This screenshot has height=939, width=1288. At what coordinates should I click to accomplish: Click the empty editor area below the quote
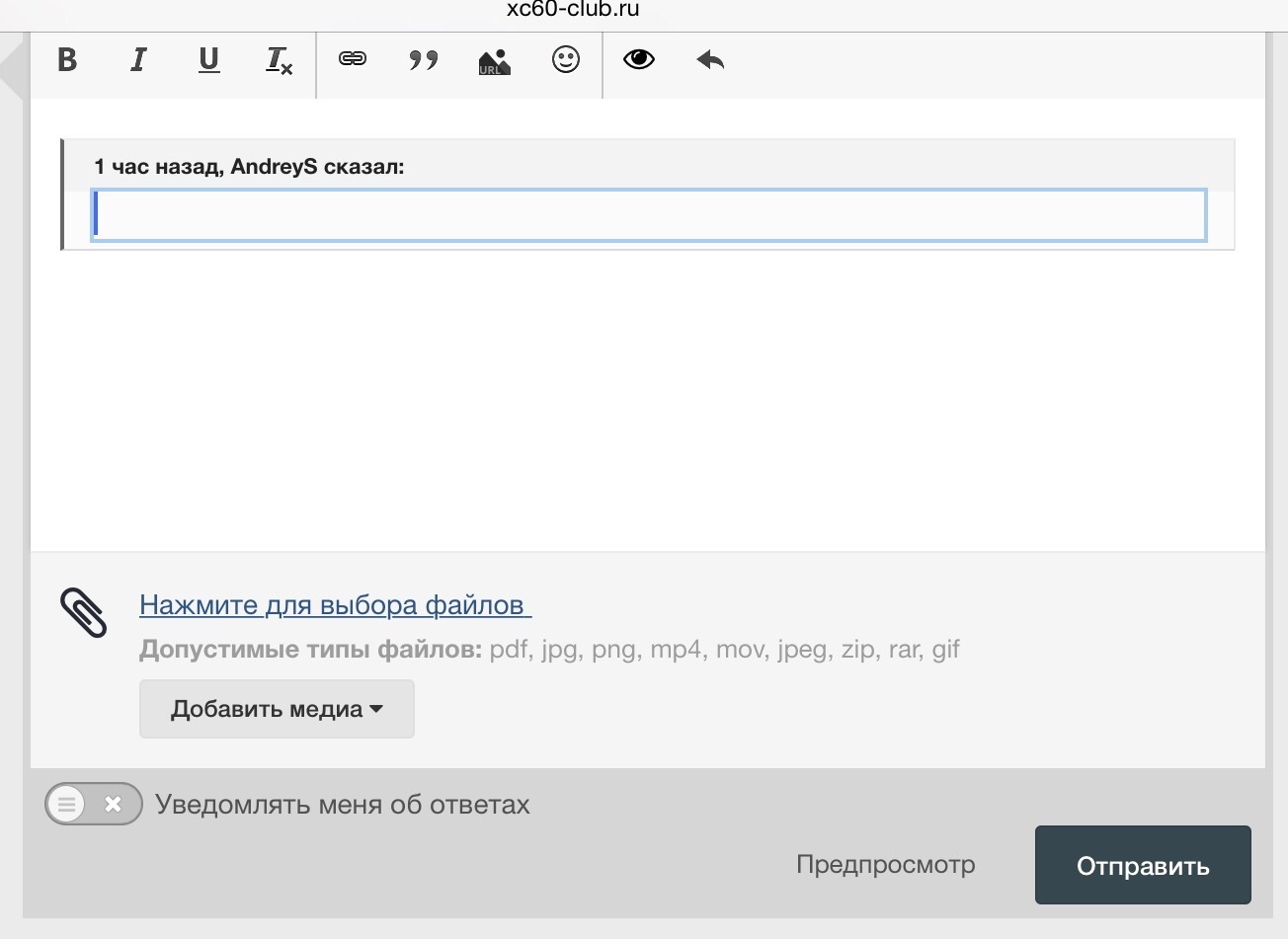[x=648, y=400]
